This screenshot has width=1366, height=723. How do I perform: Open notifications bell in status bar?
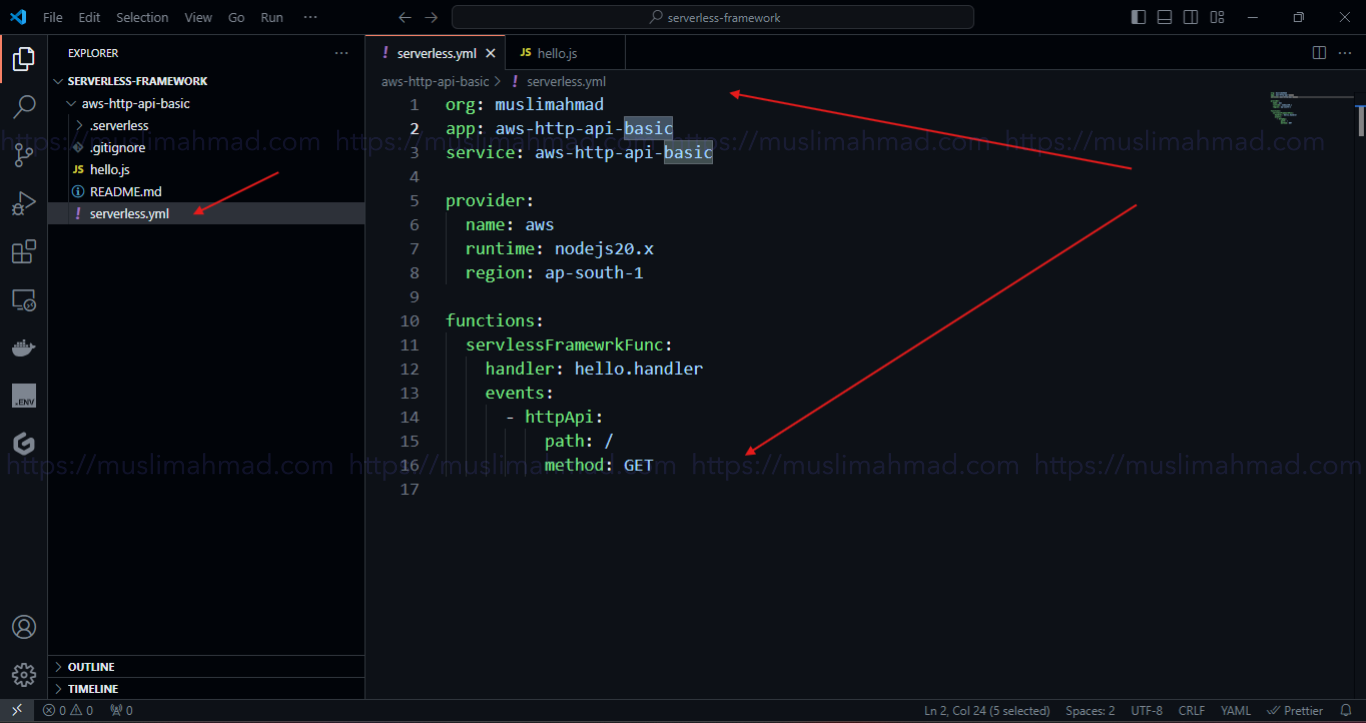(1346, 711)
